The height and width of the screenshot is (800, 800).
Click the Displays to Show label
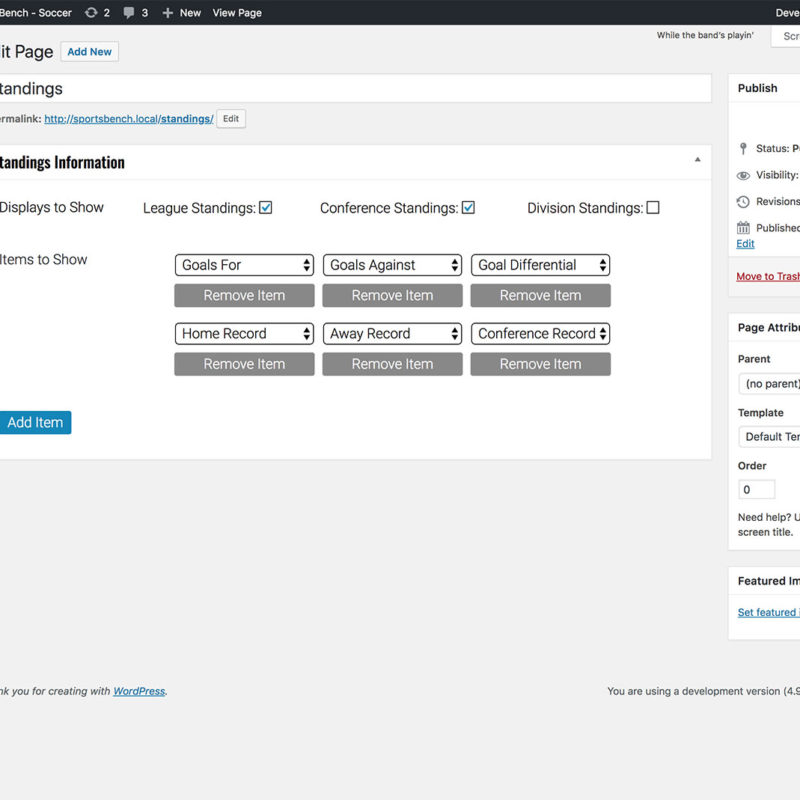point(52,207)
